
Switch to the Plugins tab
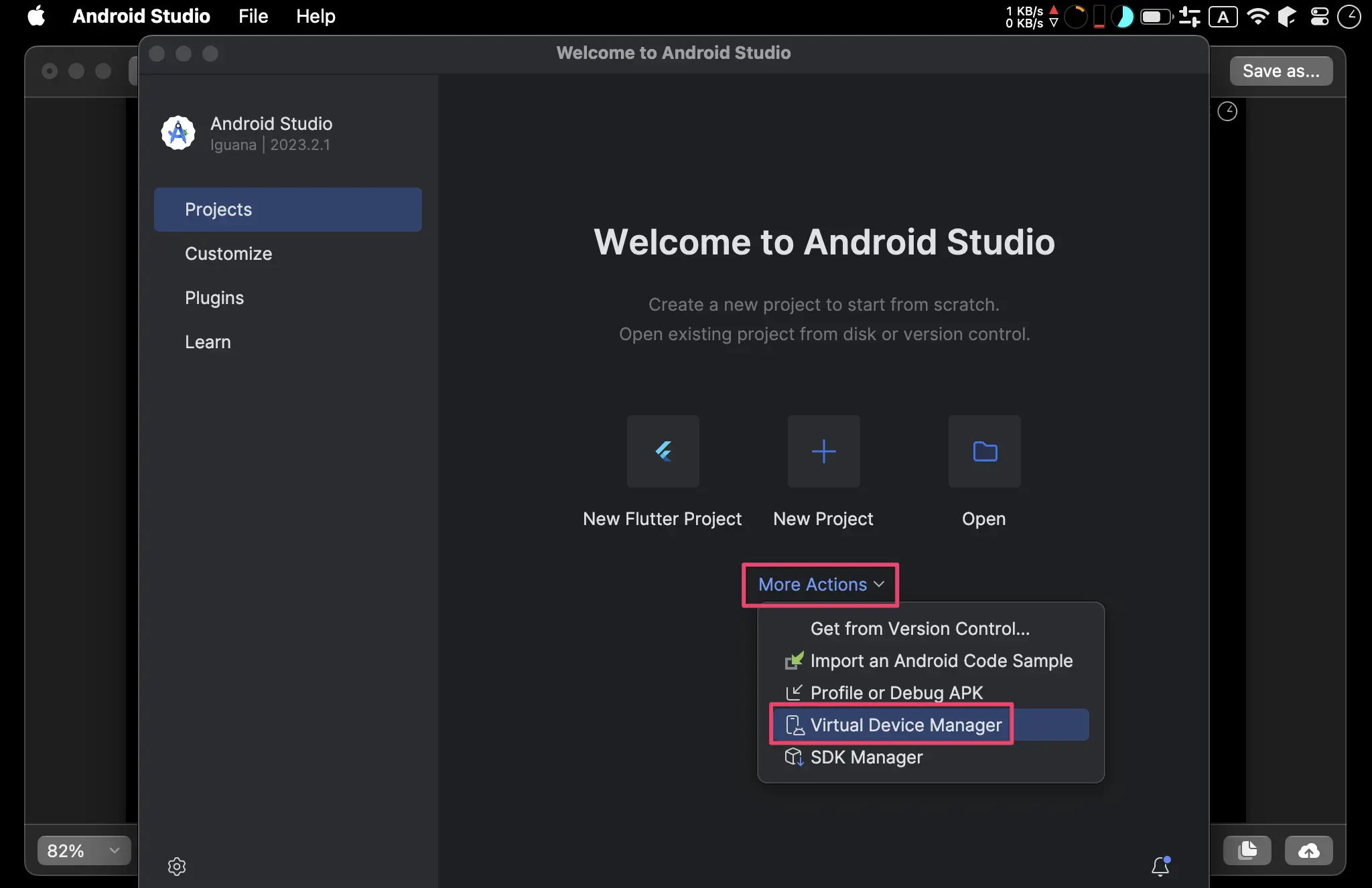tap(288, 298)
